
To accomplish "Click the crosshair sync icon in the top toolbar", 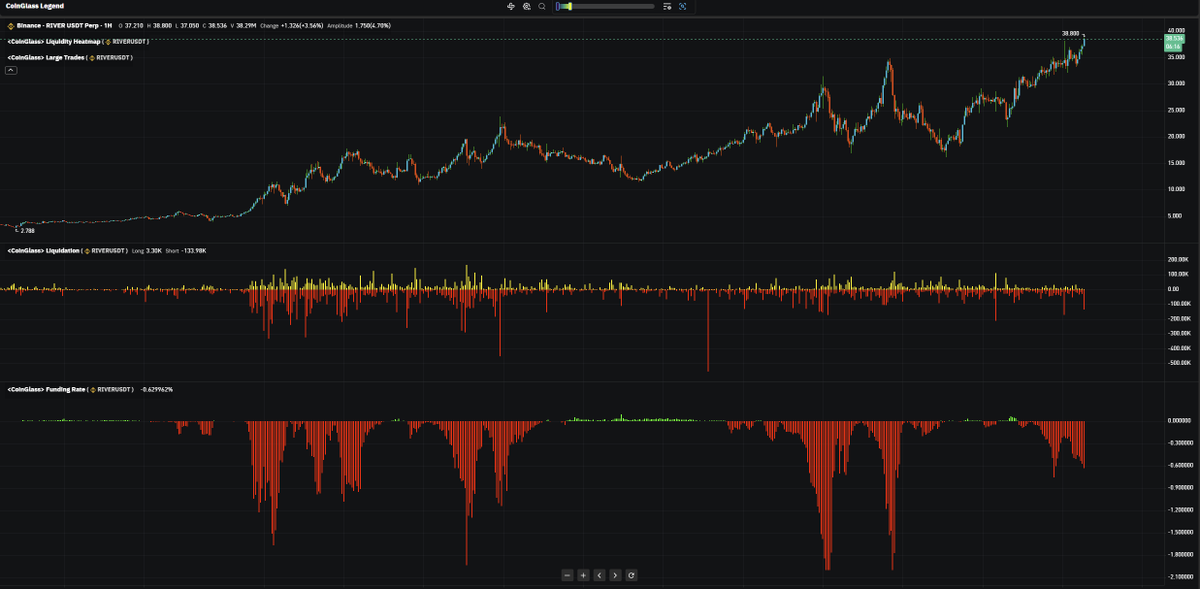I will pyautogui.click(x=511, y=6).
